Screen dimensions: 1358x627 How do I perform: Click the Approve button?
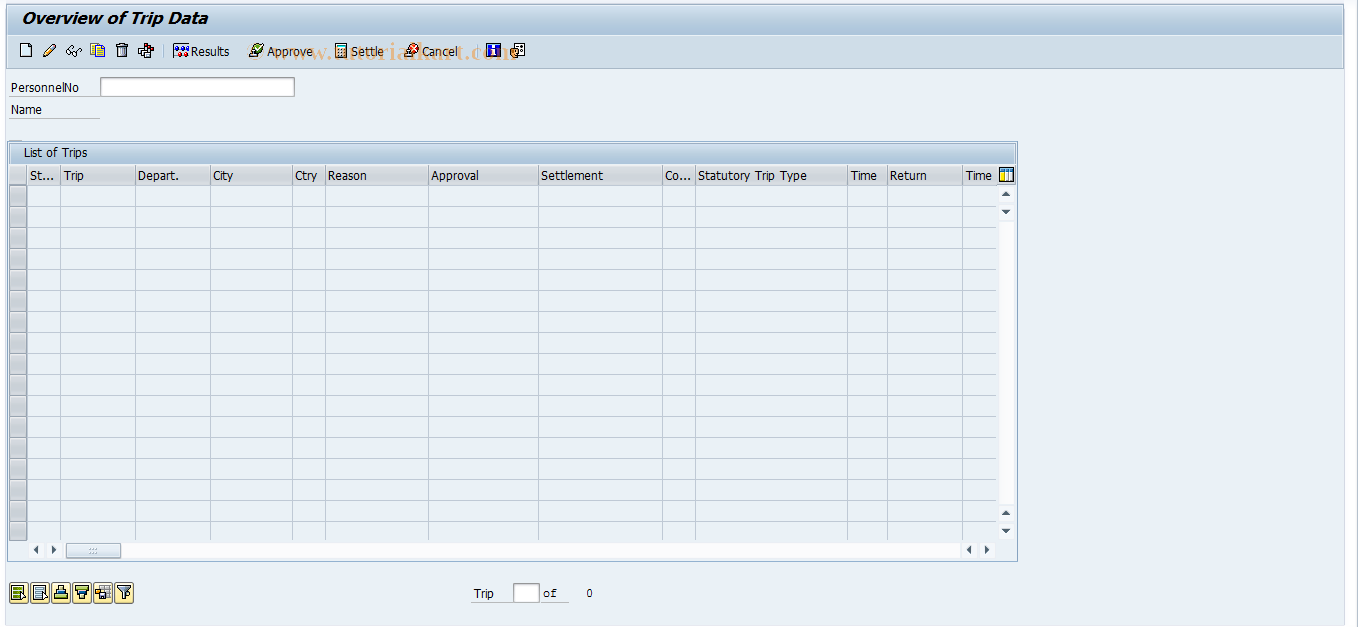(281, 51)
